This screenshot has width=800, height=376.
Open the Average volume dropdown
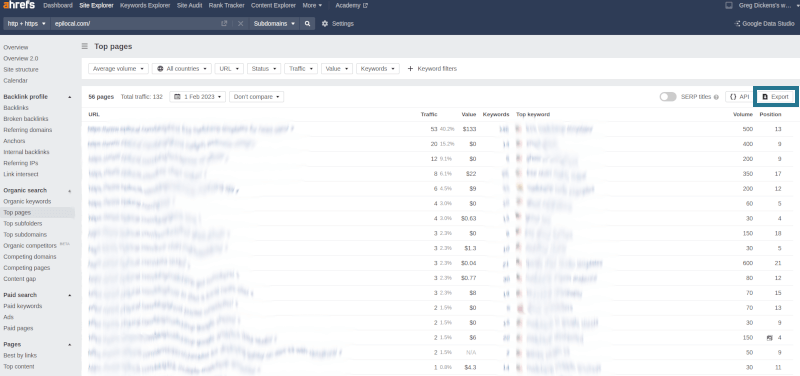click(118, 68)
